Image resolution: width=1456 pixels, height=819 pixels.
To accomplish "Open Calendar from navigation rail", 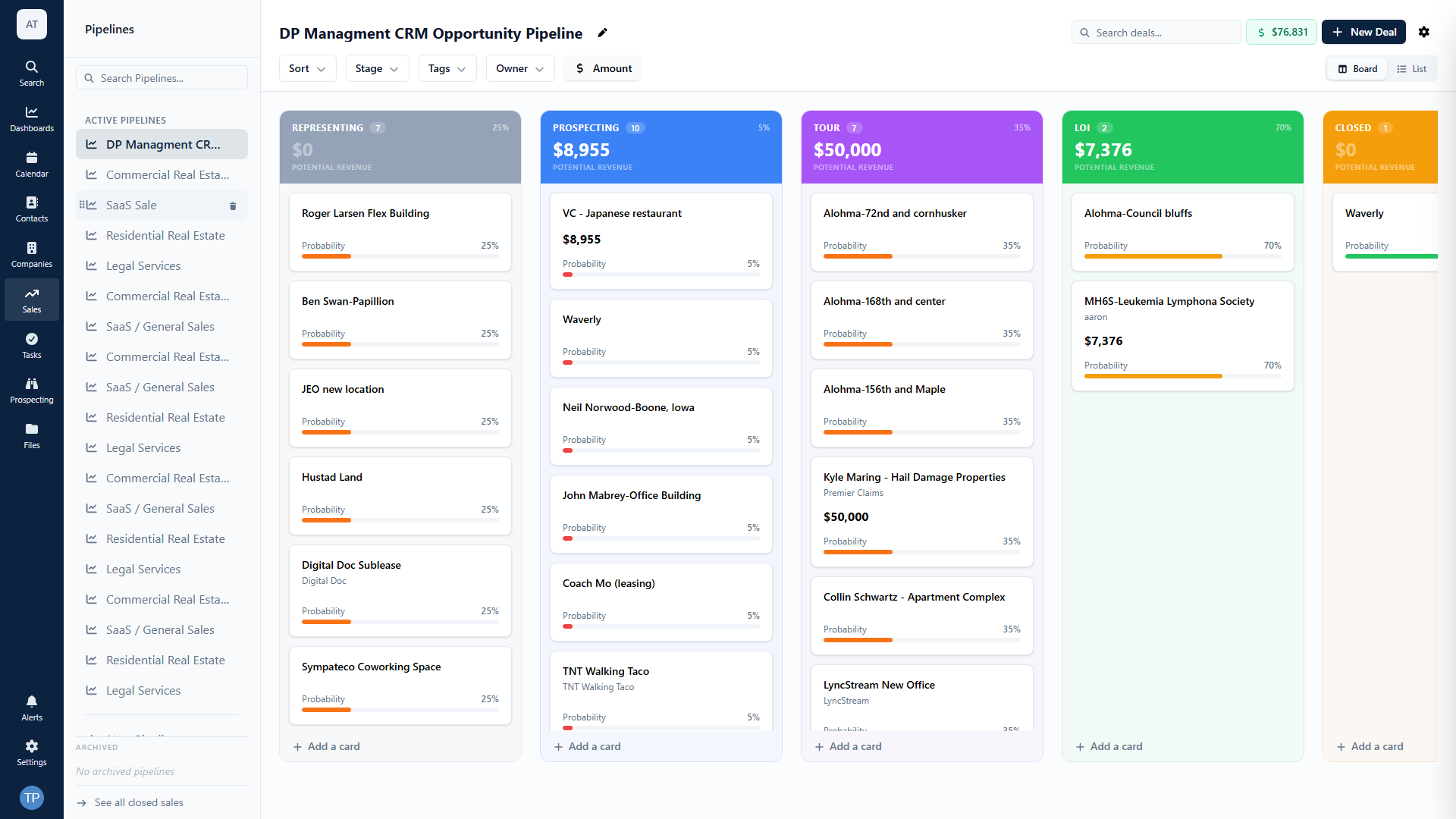I will pos(31,165).
